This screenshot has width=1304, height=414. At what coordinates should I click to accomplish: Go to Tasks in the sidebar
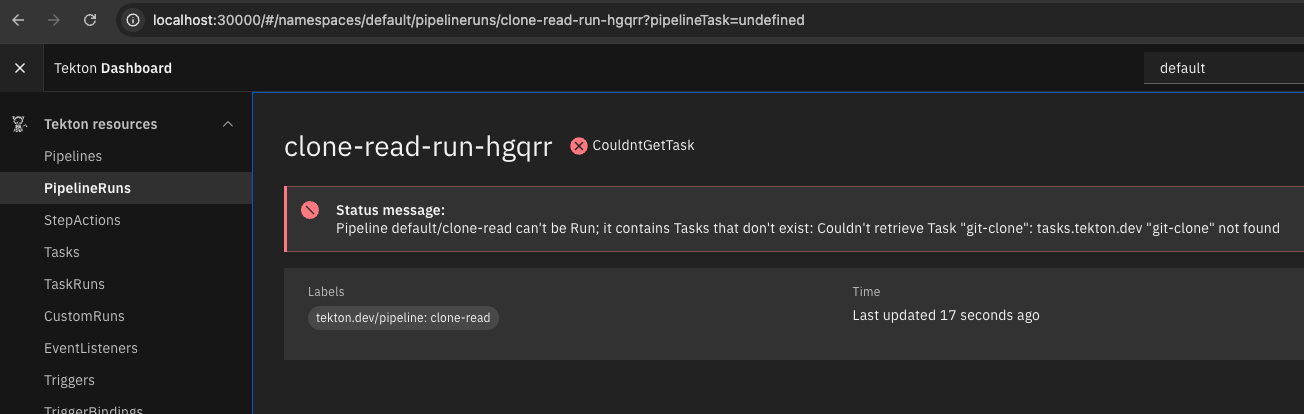point(62,252)
